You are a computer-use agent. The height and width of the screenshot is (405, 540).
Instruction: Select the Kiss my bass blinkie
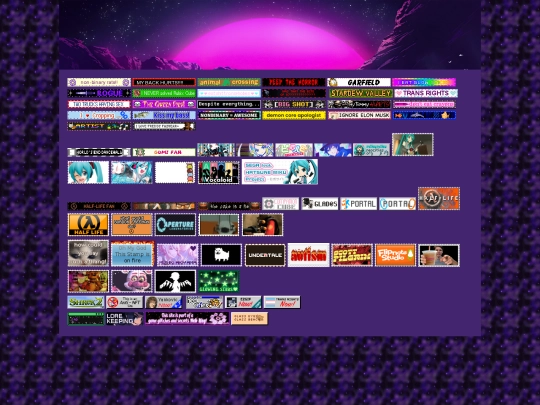(x=164, y=115)
